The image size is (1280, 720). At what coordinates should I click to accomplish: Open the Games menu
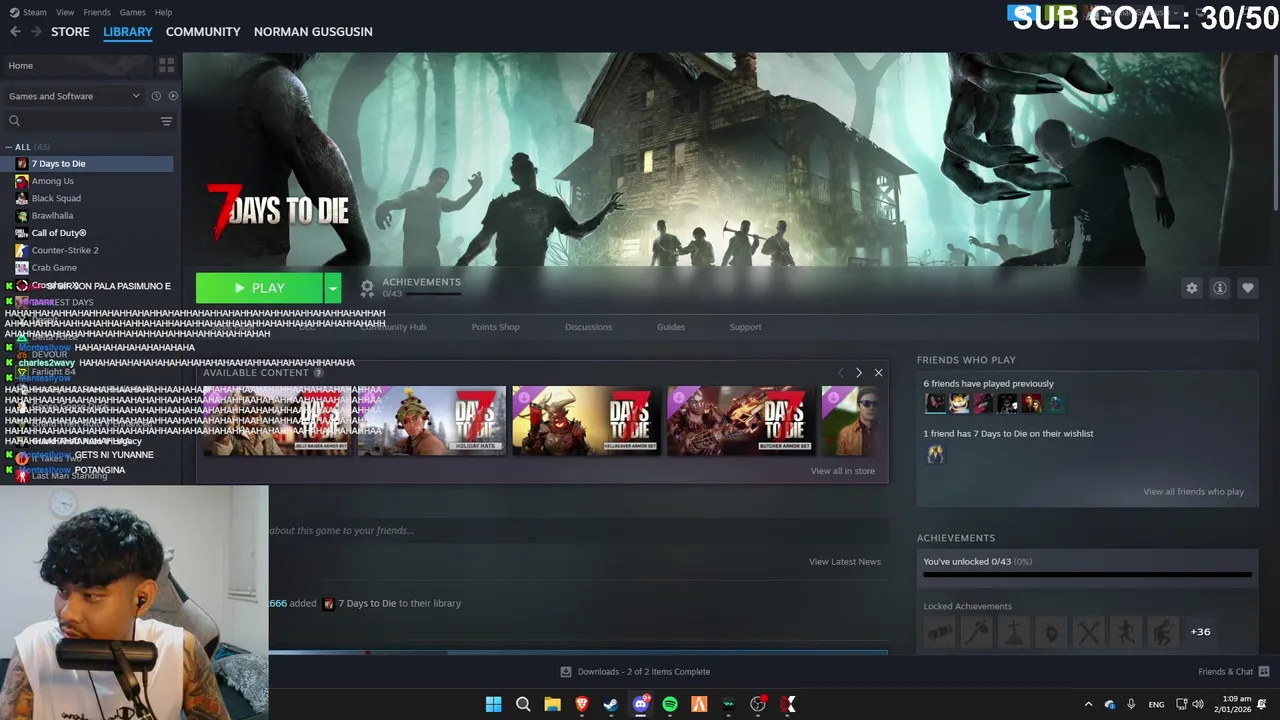[x=132, y=12]
